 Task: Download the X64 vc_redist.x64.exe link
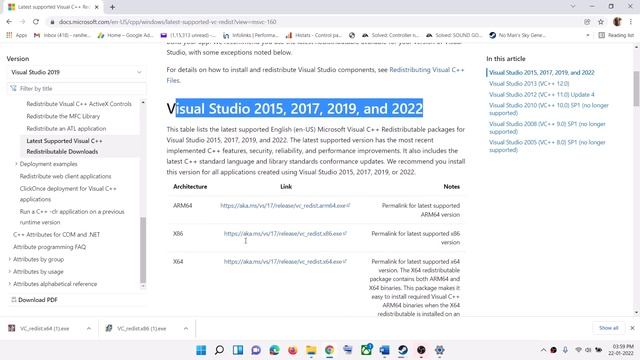click(x=285, y=262)
